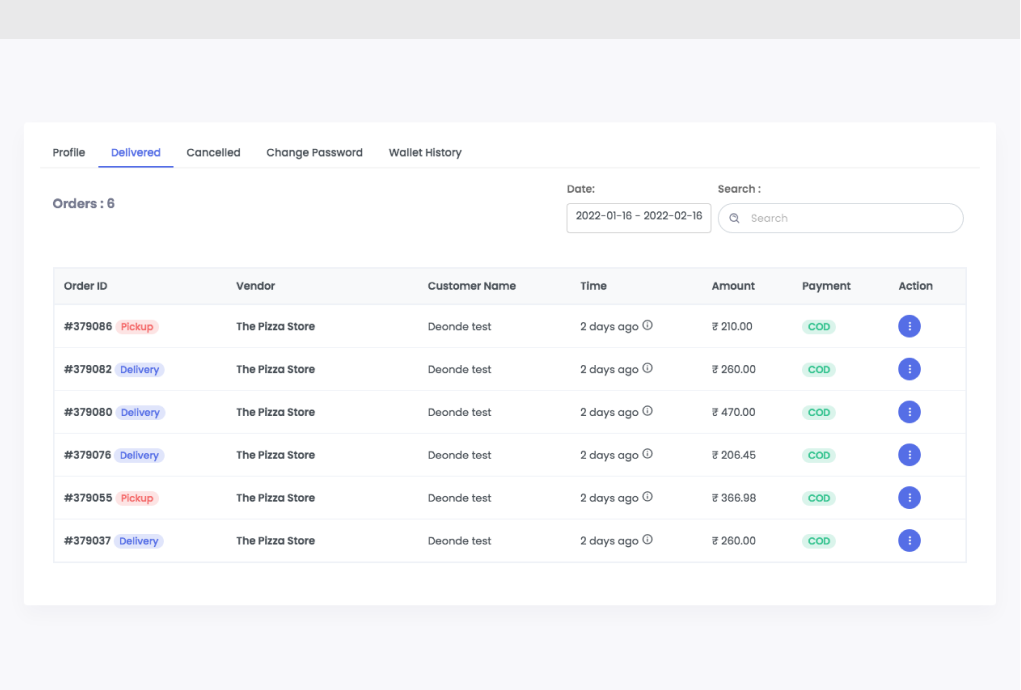Image resolution: width=1021 pixels, height=690 pixels.
Task: Open the Cancelled tab
Action: 213,152
